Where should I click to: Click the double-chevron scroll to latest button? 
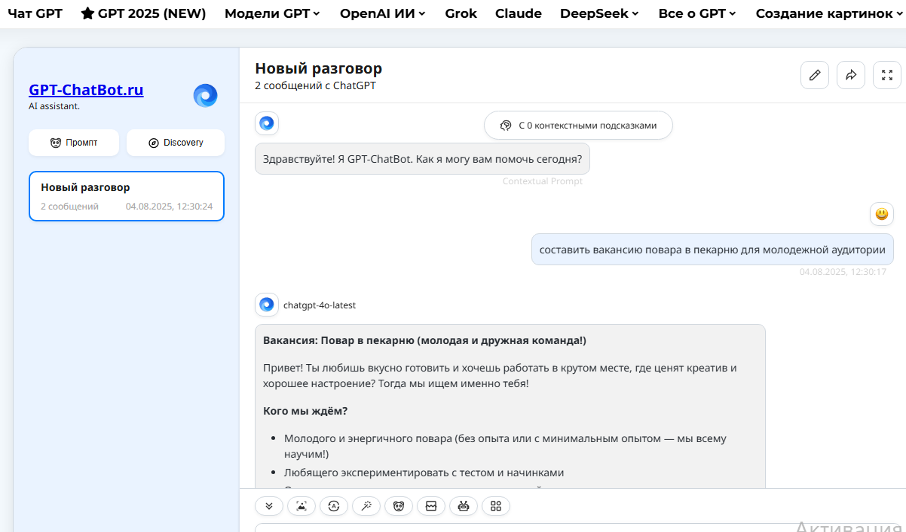point(269,506)
